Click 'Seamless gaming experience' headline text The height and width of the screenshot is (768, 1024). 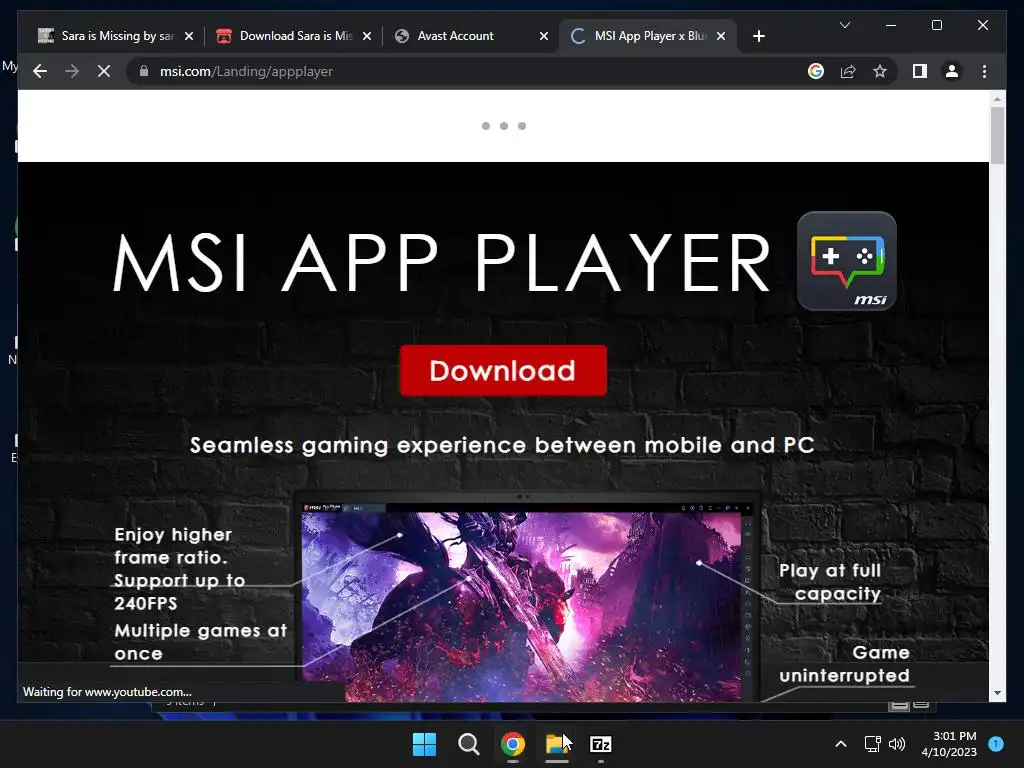502,445
